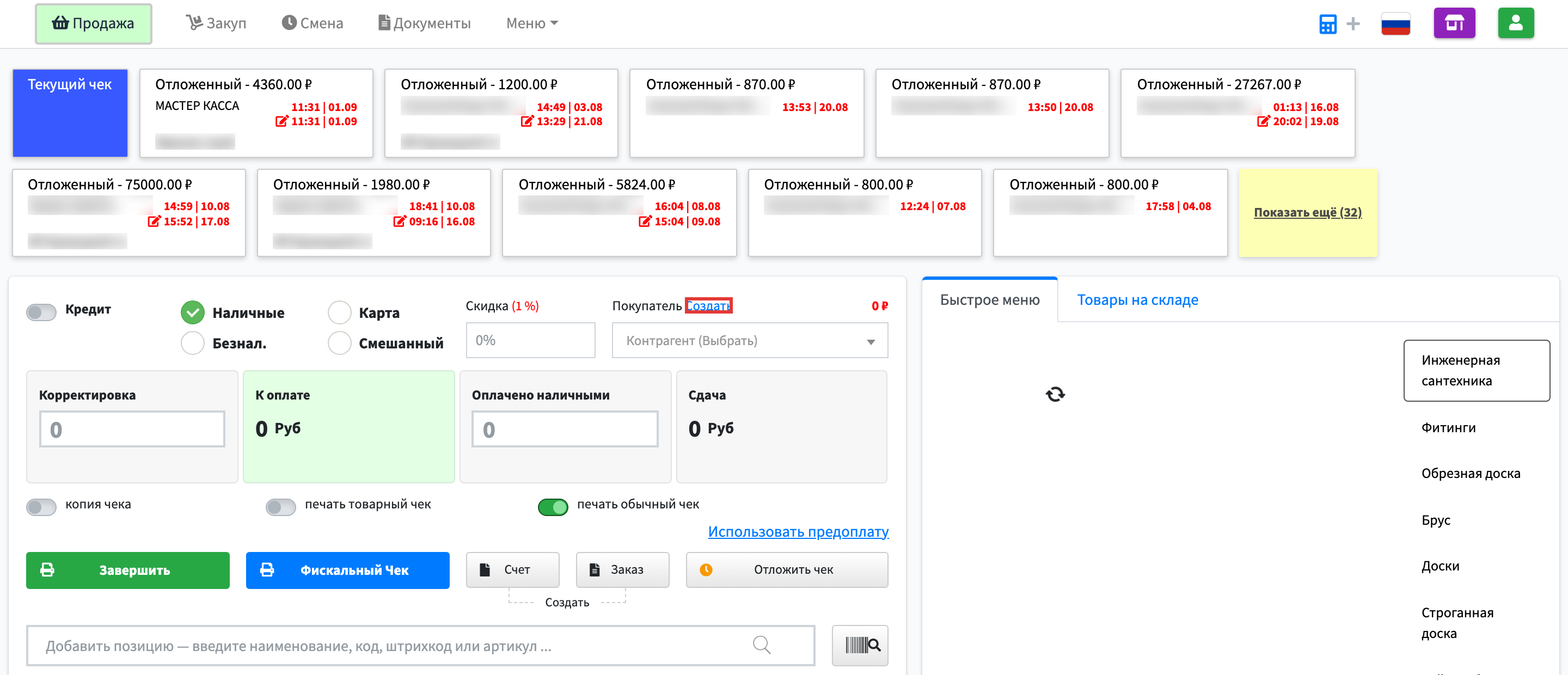Viewport: 1568px width, 675px height.
Task: Open deferred receipt 870.00 dated 13:50
Action: coord(992,113)
